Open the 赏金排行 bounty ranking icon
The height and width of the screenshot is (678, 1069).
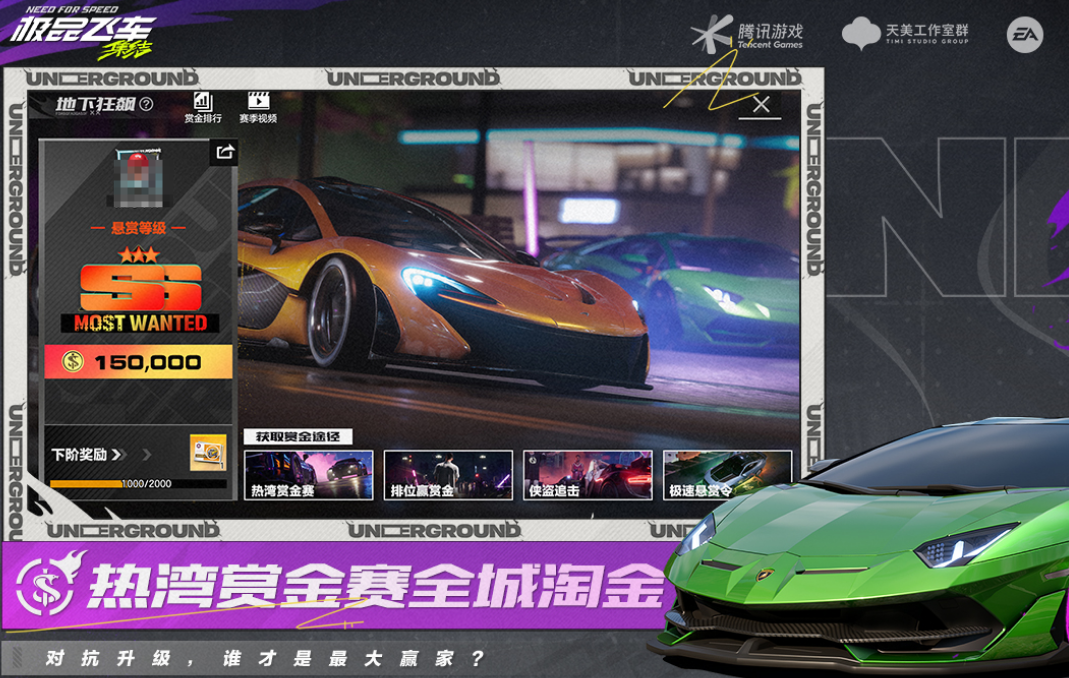tap(202, 108)
